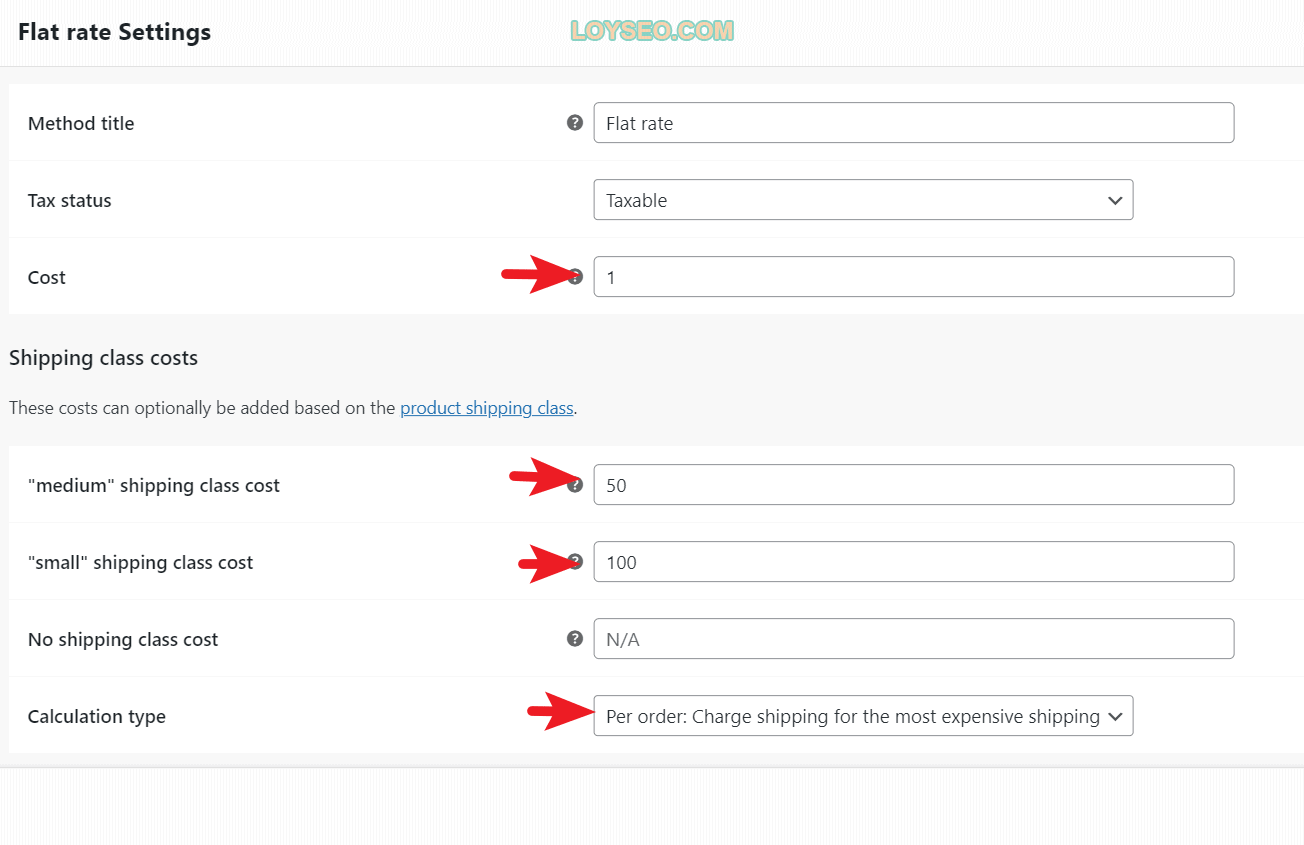
Task: Show help for "medium" shipping class cost
Action: click(575, 485)
